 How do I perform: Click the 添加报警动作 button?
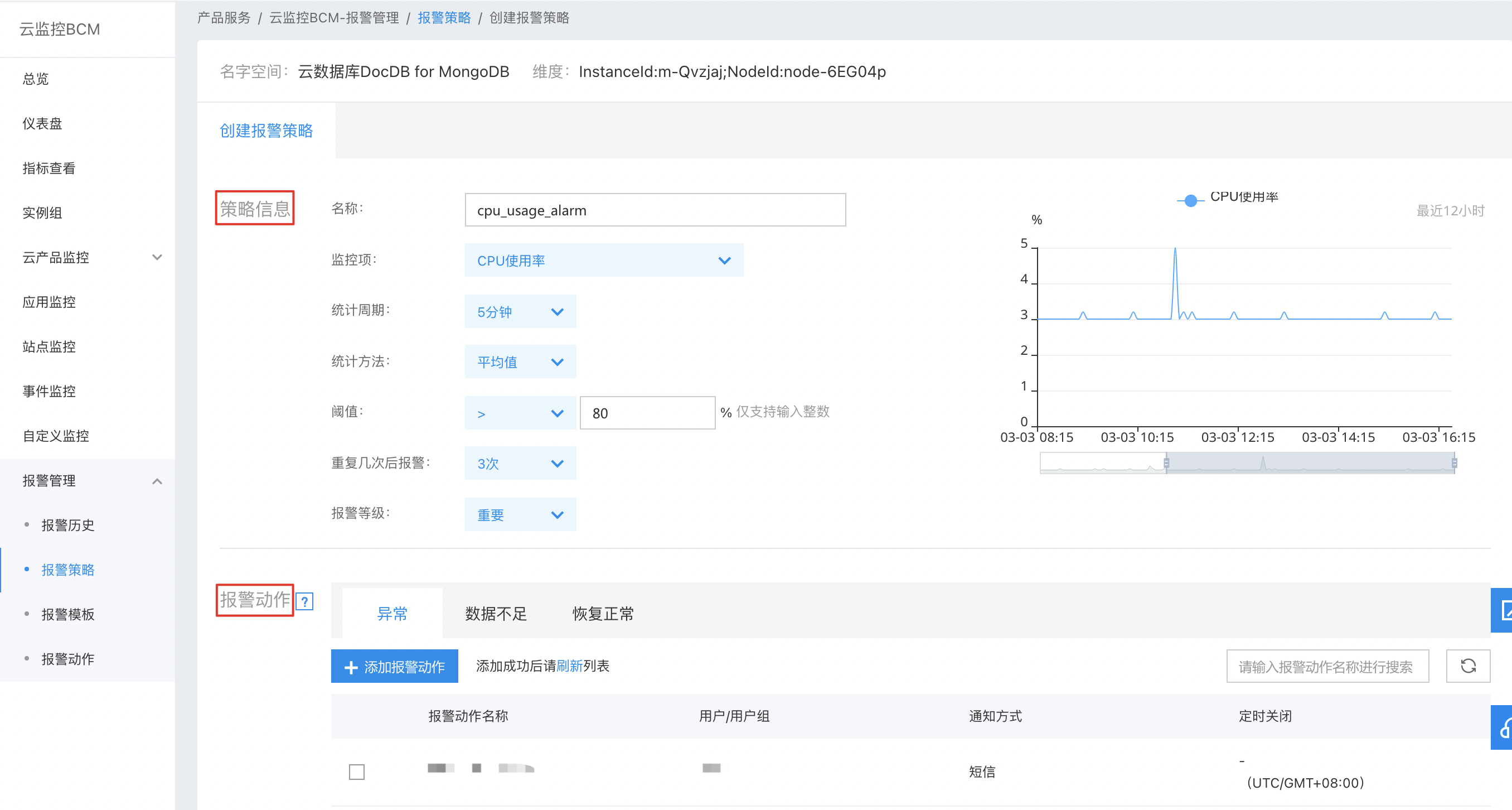click(x=394, y=666)
